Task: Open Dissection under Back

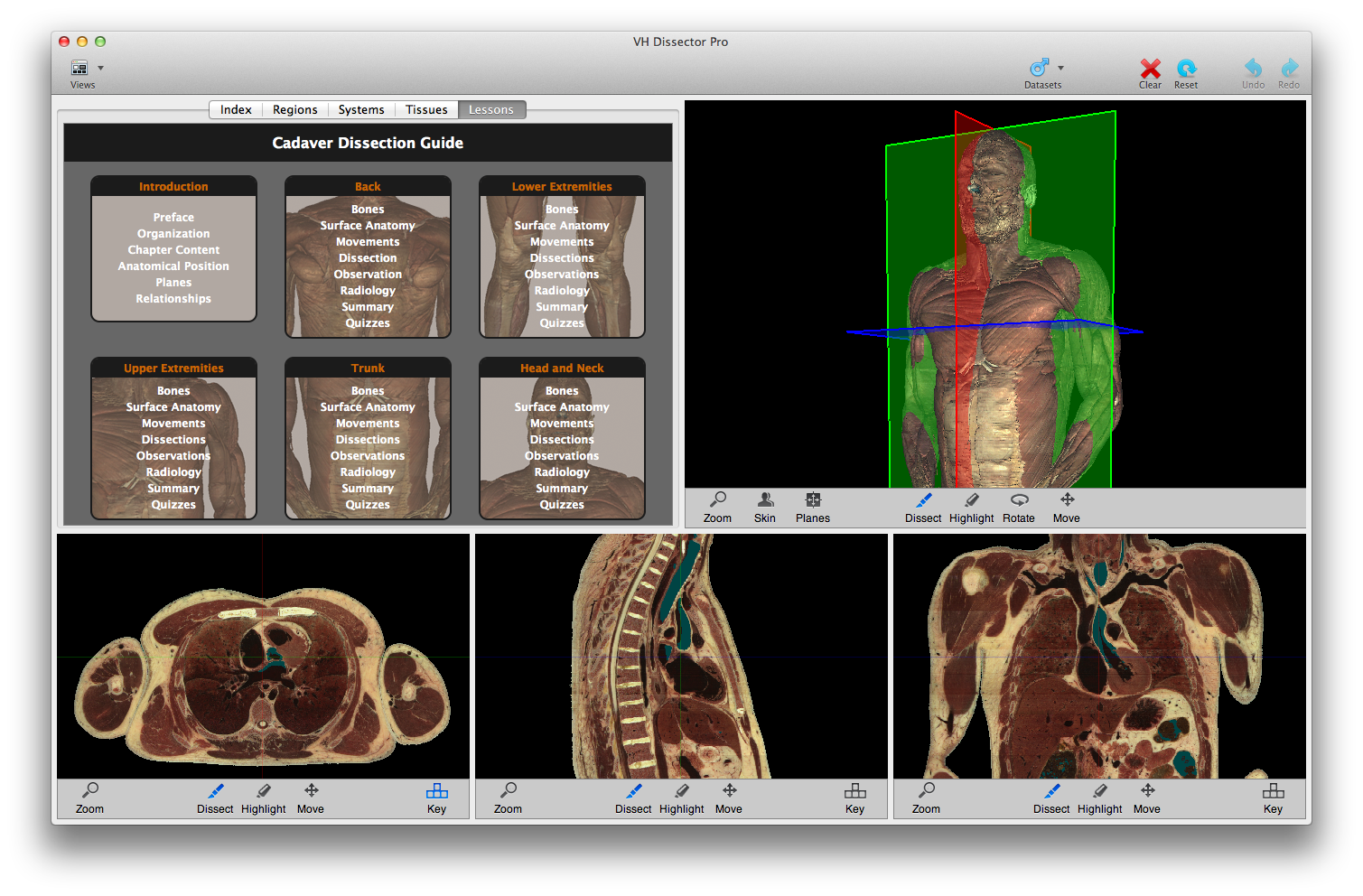Action: click(368, 258)
